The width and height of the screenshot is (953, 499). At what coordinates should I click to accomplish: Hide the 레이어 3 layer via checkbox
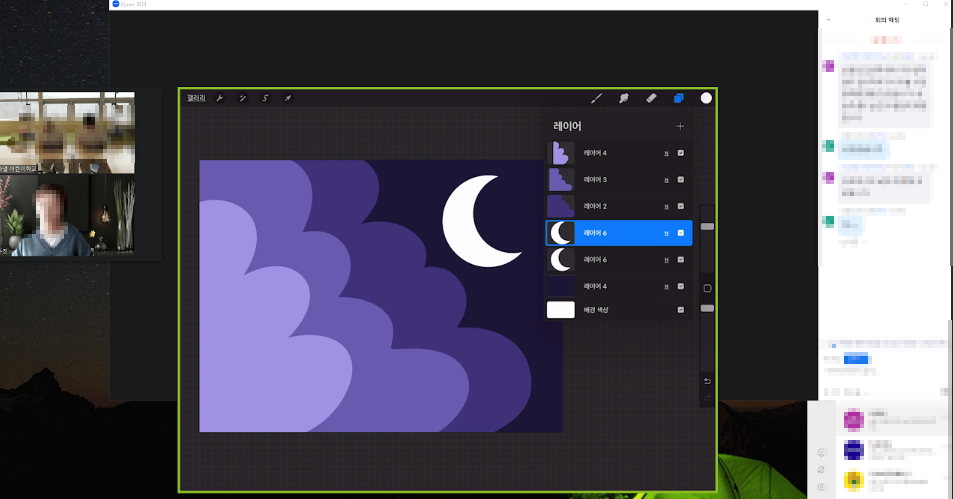(x=681, y=180)
